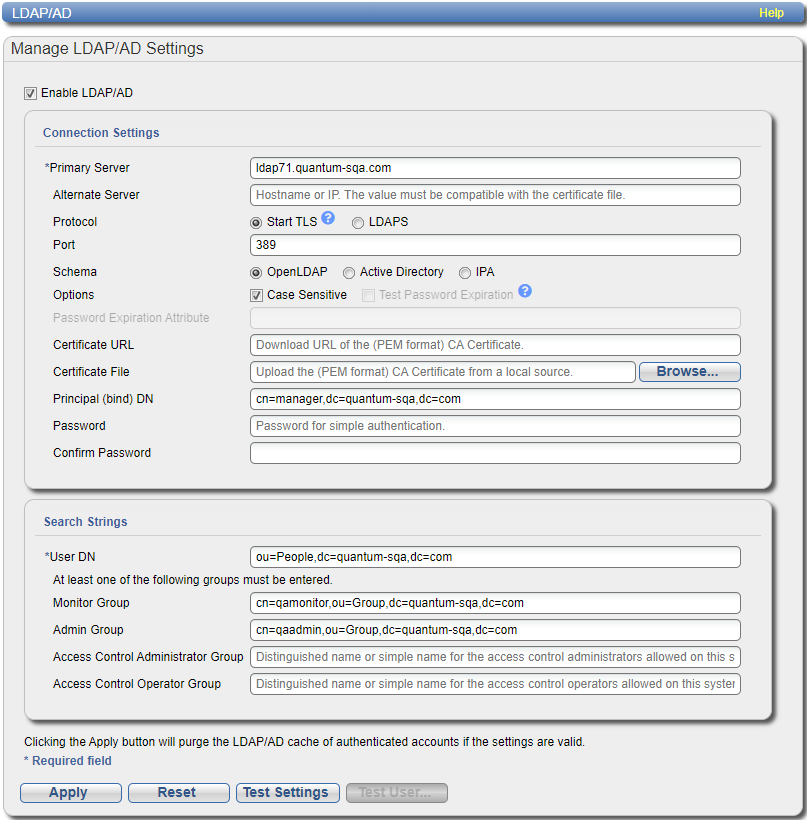
Task: Click the Certificate URL text box
Action: [495, 345]
